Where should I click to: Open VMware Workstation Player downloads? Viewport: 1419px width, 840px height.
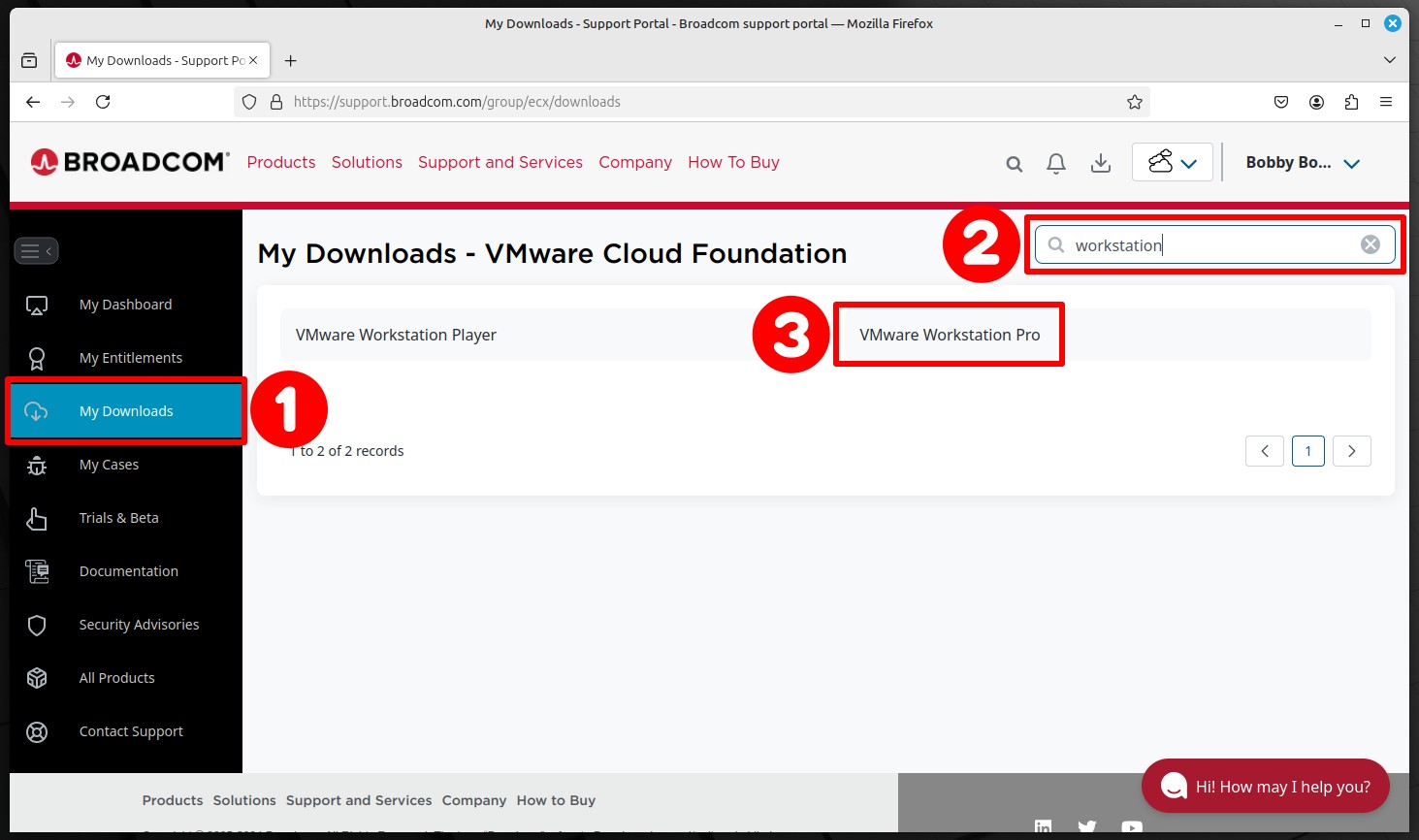point(396,335)
